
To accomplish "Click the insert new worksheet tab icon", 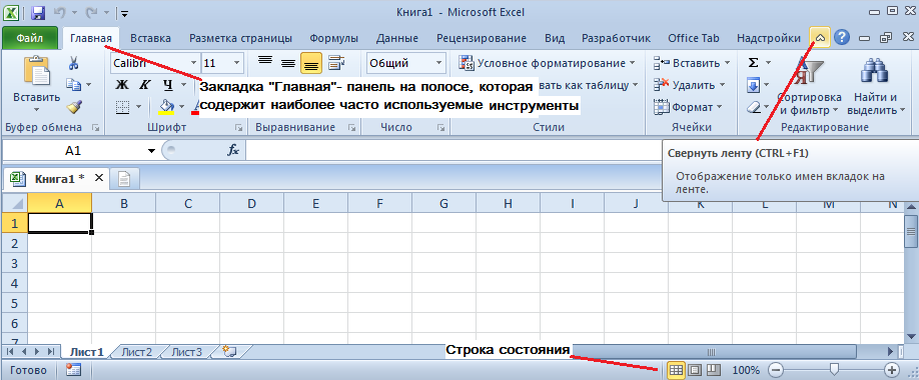I will [x=229, y=351].
